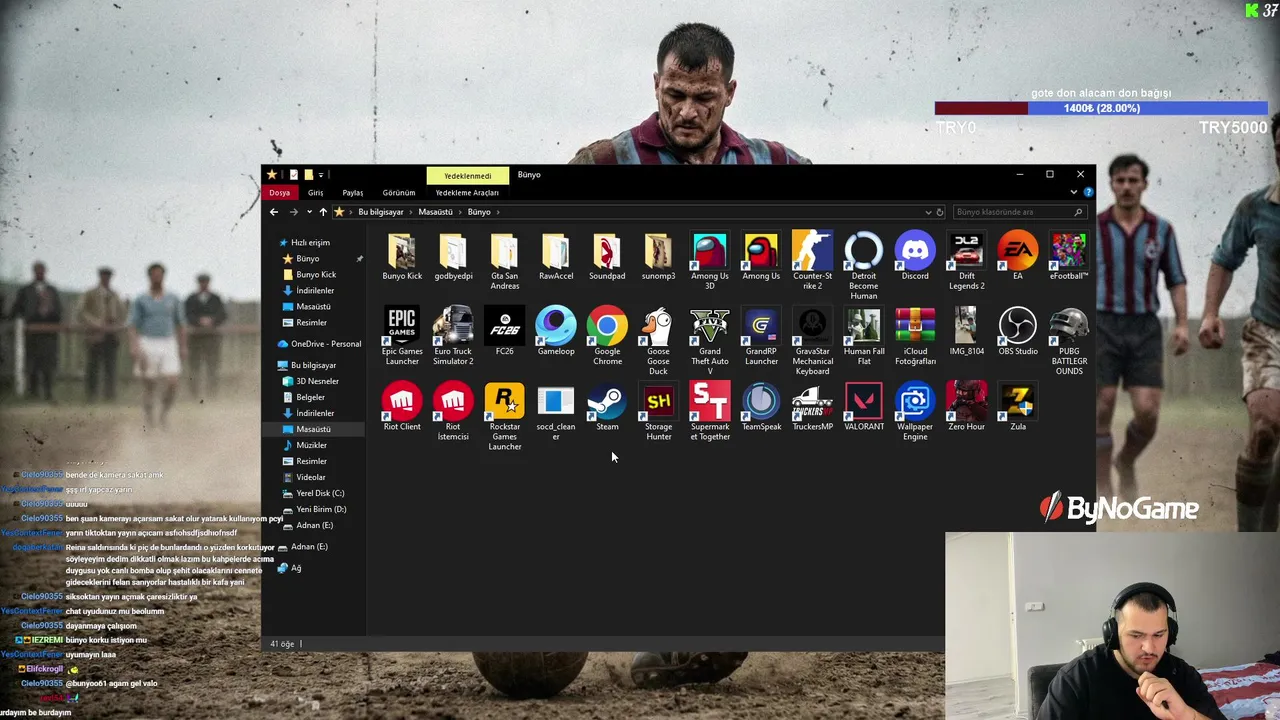Click the Human Fall Flat icon
The height and width of the screenshot is (720, 1280).
point(864,336)
